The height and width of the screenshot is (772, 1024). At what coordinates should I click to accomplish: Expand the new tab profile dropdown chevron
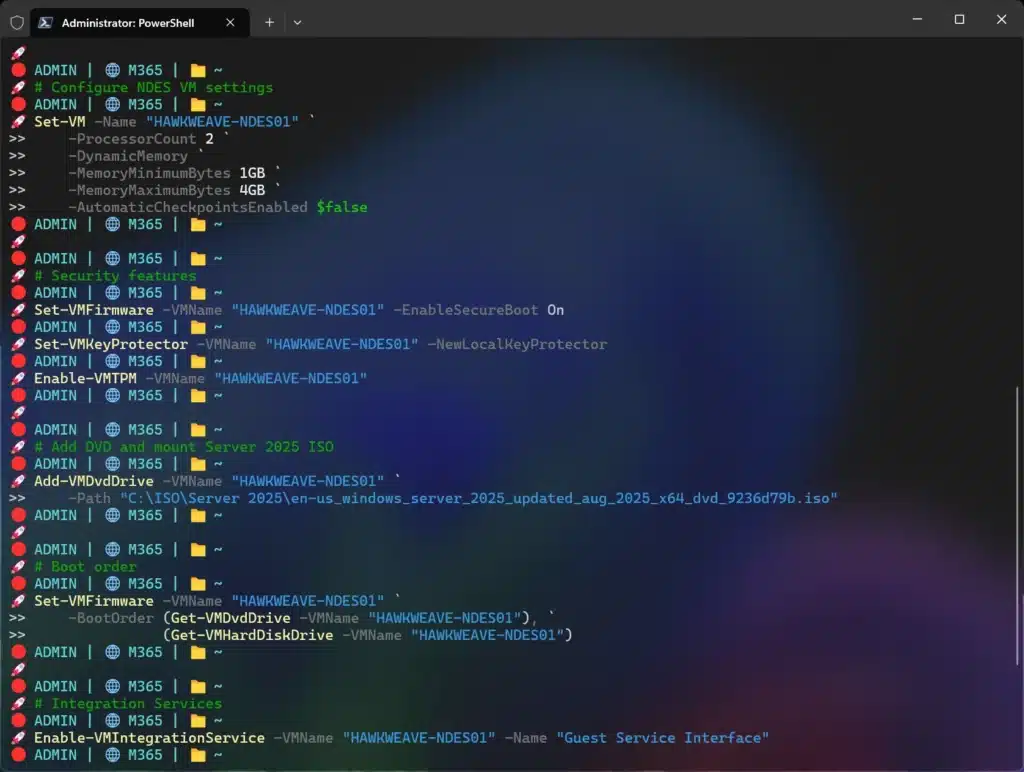point(297,21)
